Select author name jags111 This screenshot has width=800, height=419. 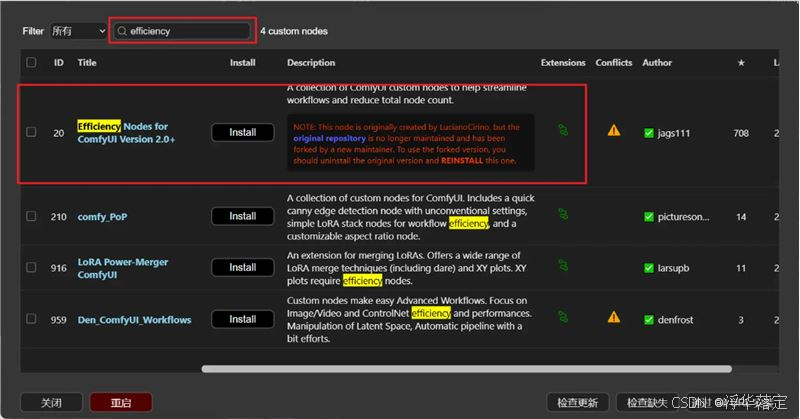coord(673,133)
